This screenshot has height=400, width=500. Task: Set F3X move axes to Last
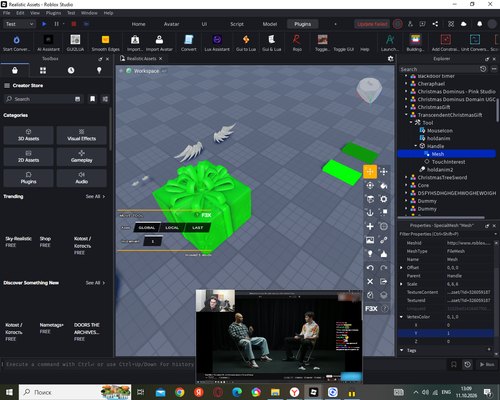(197, 228)
